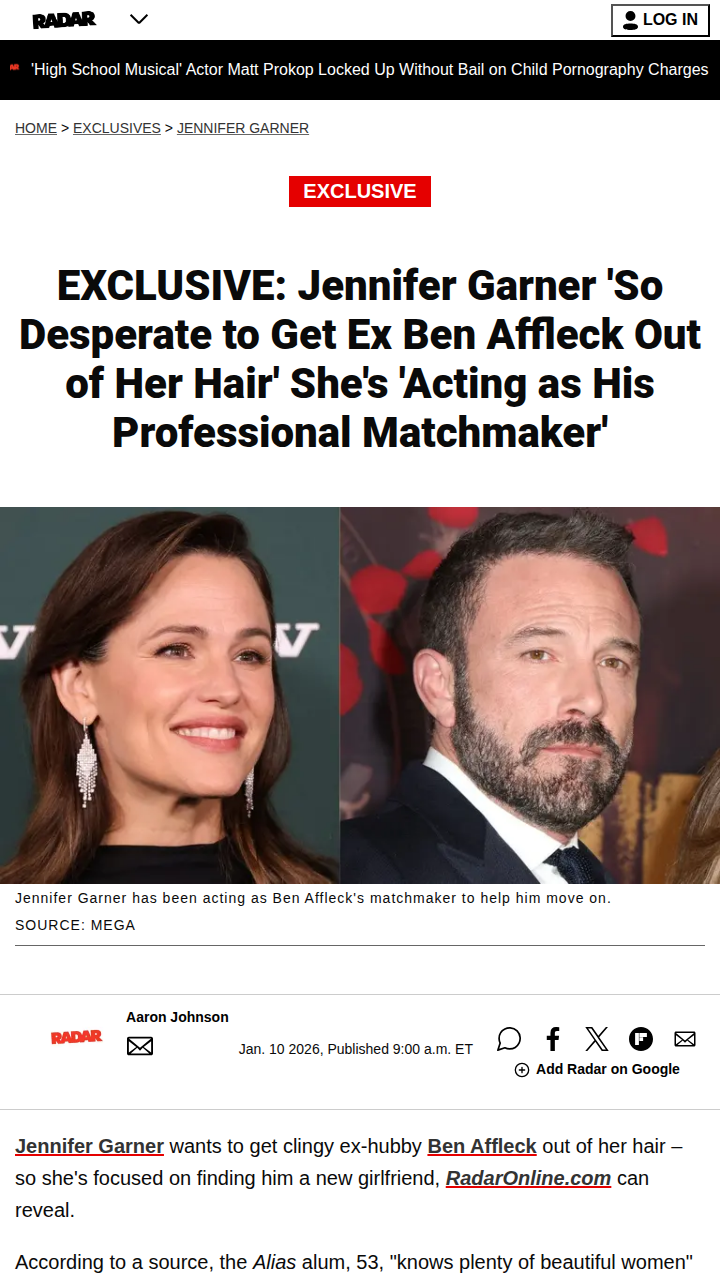Email the author via envelope icon

(140, 1046)
